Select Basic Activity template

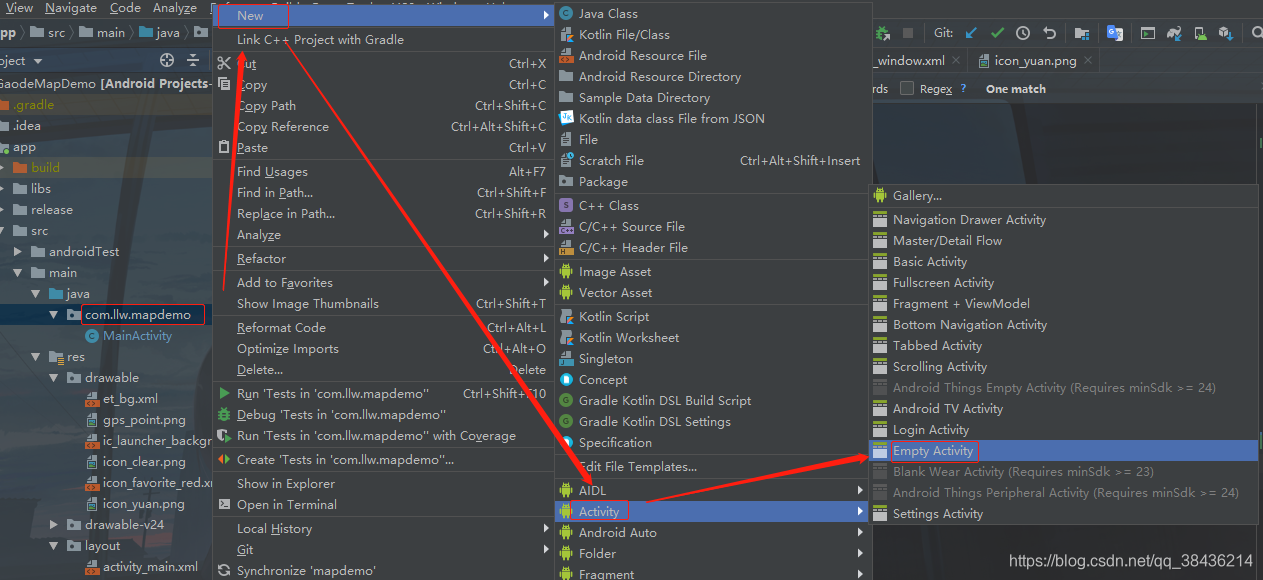(x=1064, y=262)
